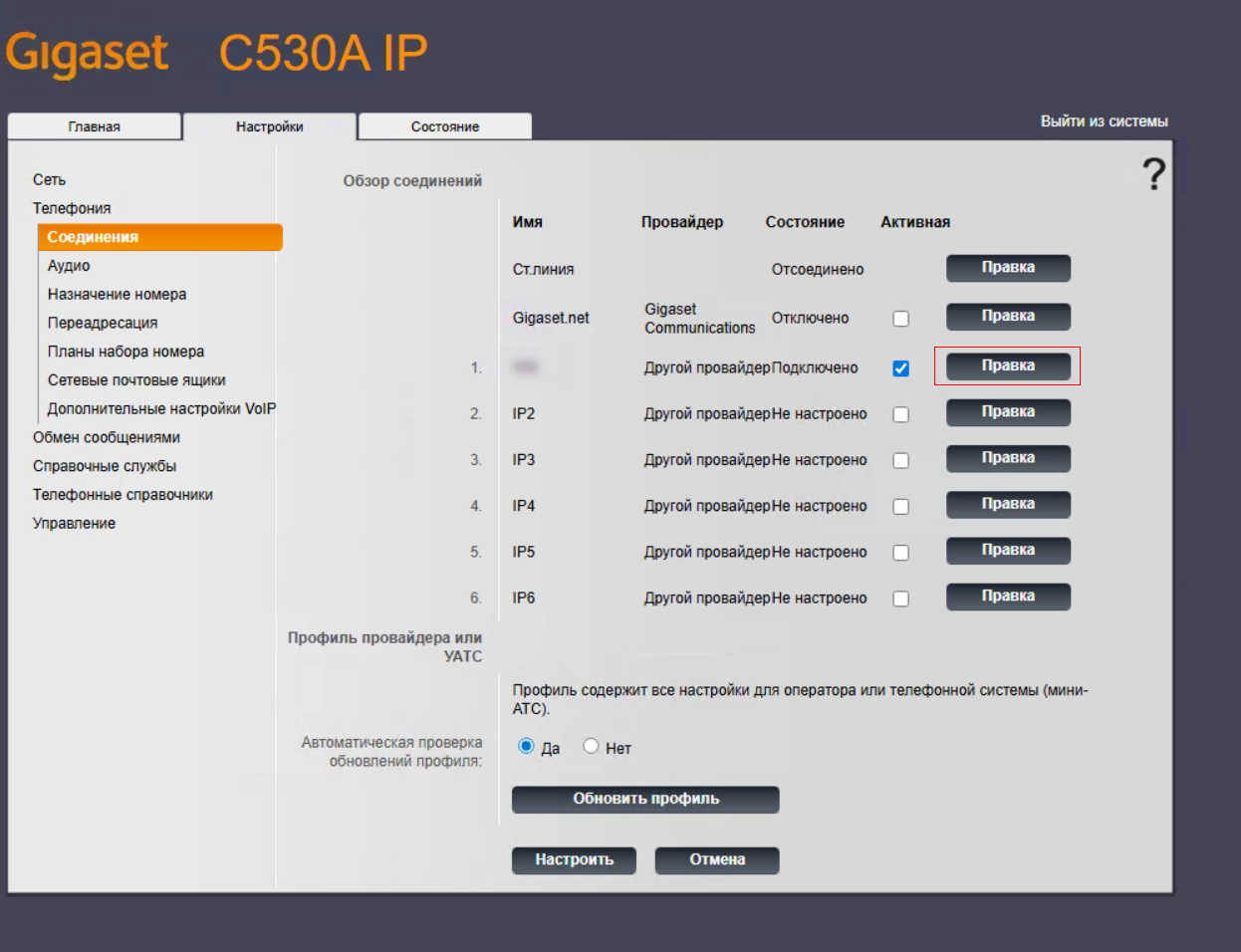The width and height of the screenshot is (1241, 952).
Task: Uncheck the active checkbox for connection 1
Action: [900, 368]
